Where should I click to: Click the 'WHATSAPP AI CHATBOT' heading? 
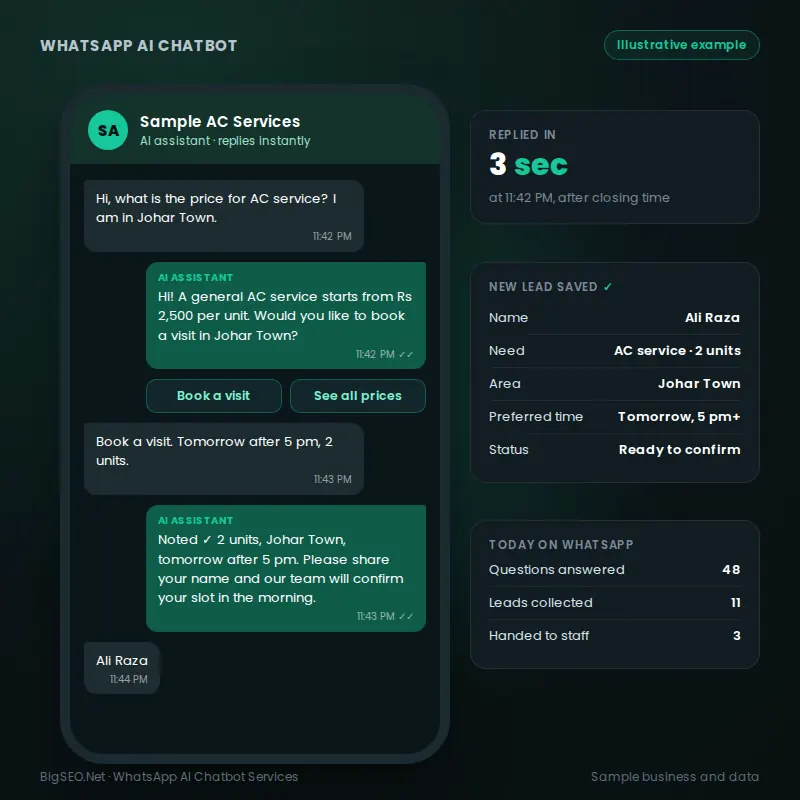pyautogui.click(x=139, y=46)
